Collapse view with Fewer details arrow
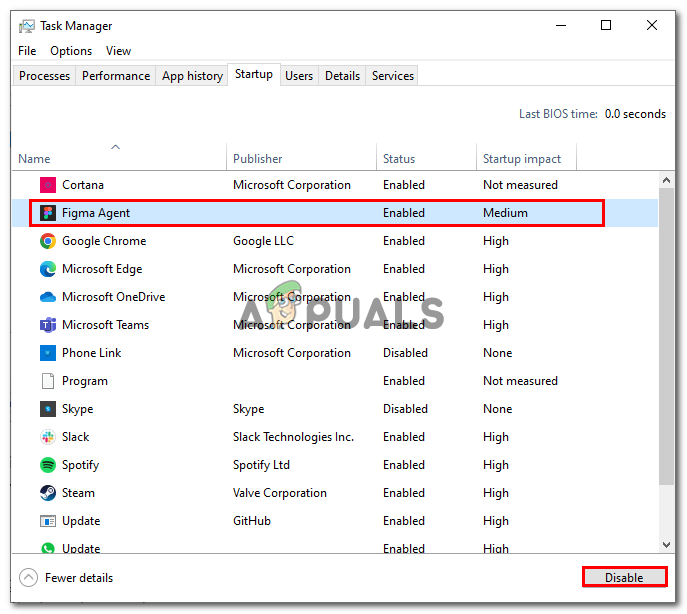 28,578
